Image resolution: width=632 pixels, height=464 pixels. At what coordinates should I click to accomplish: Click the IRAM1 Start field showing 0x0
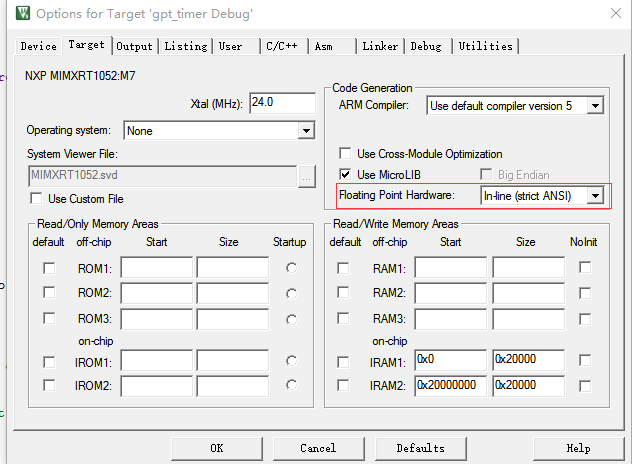(451, 360)
